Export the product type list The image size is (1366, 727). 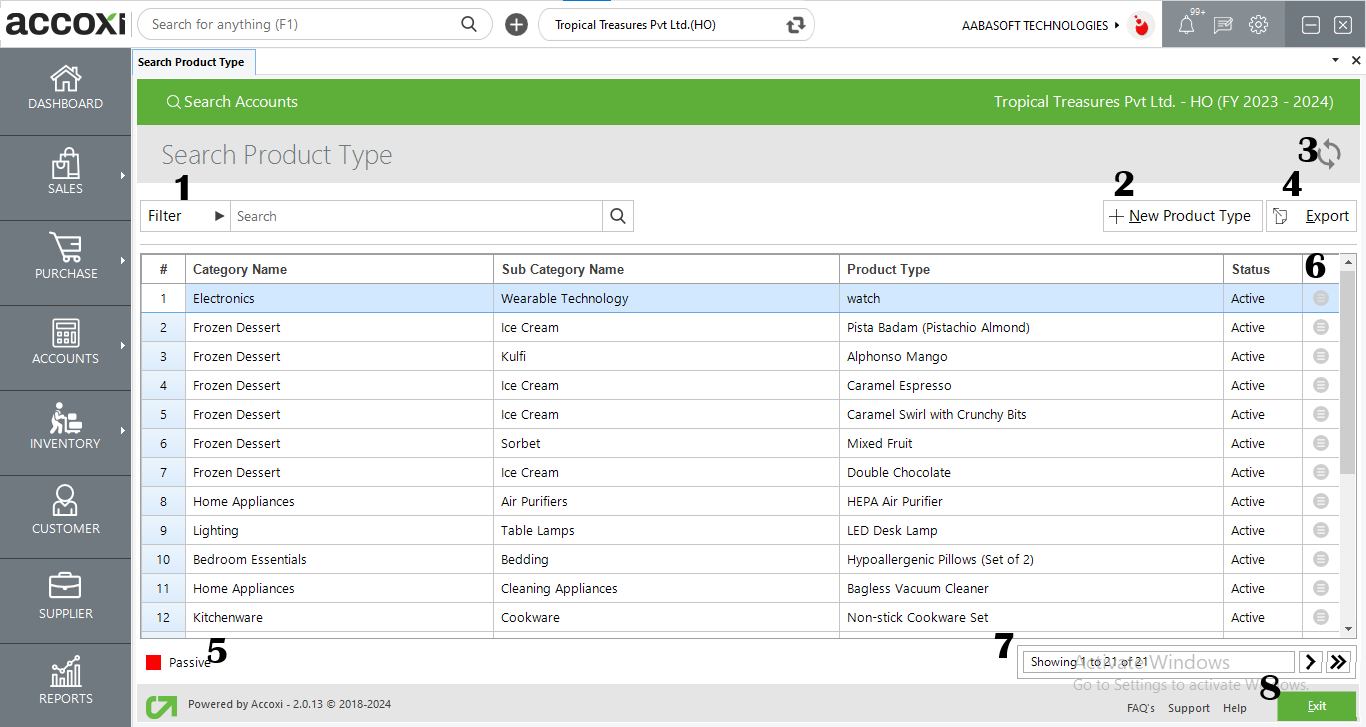1312,216
